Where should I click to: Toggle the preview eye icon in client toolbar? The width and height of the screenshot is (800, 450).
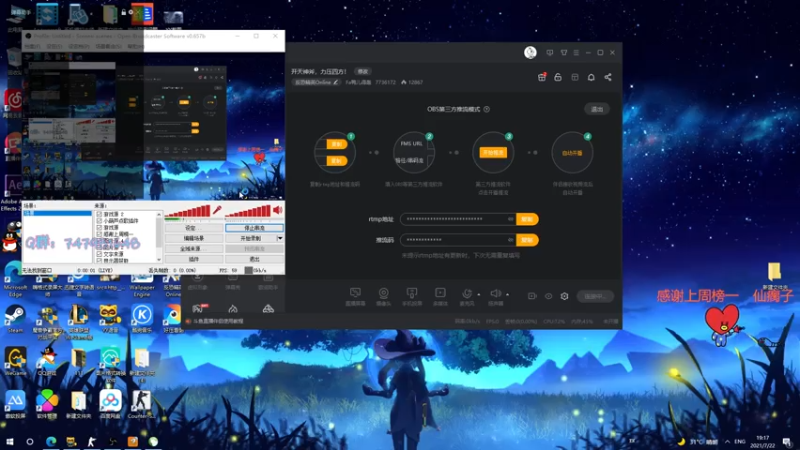coord(548,296)
